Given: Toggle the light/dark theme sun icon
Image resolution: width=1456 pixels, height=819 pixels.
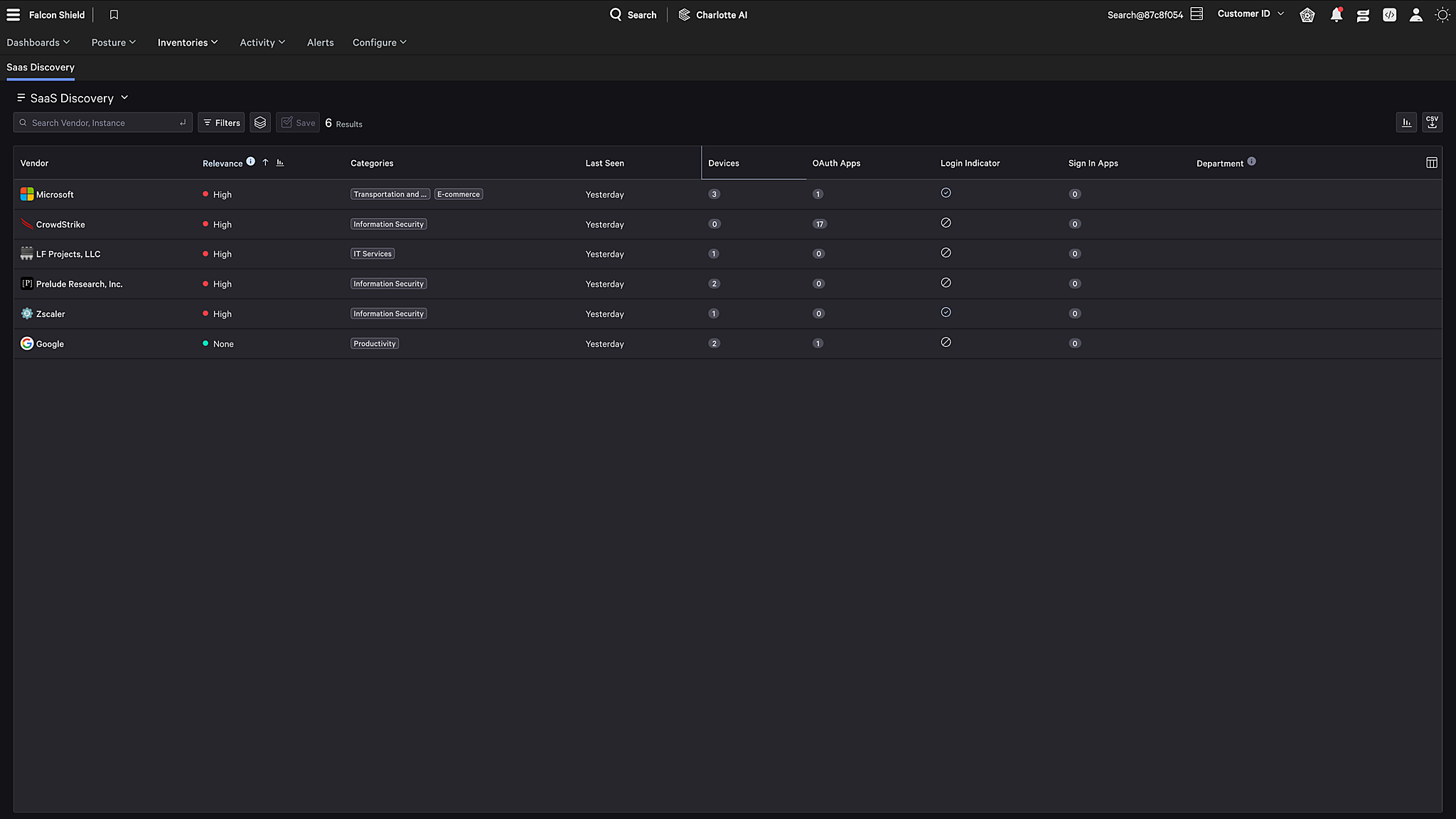Looking at the screenshot, I should 1442,15.
